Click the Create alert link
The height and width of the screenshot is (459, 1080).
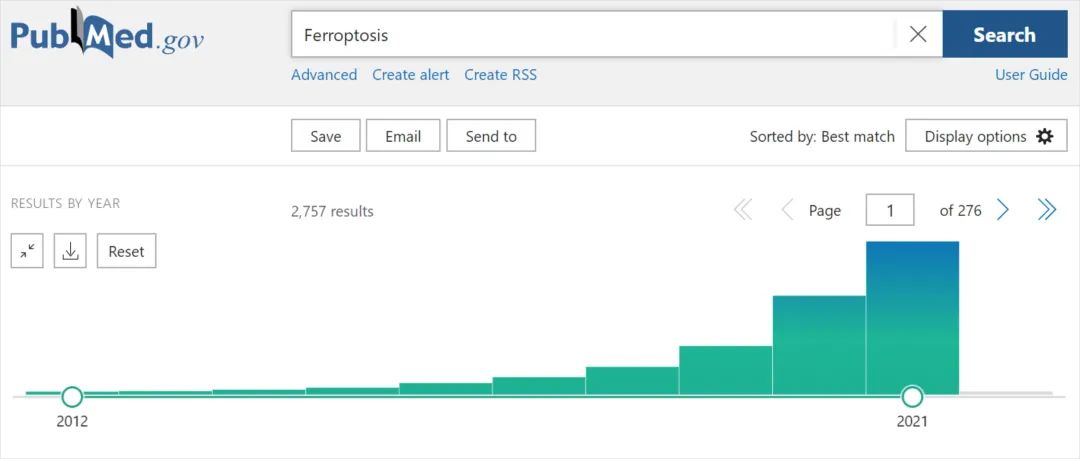tap(411, 74)
